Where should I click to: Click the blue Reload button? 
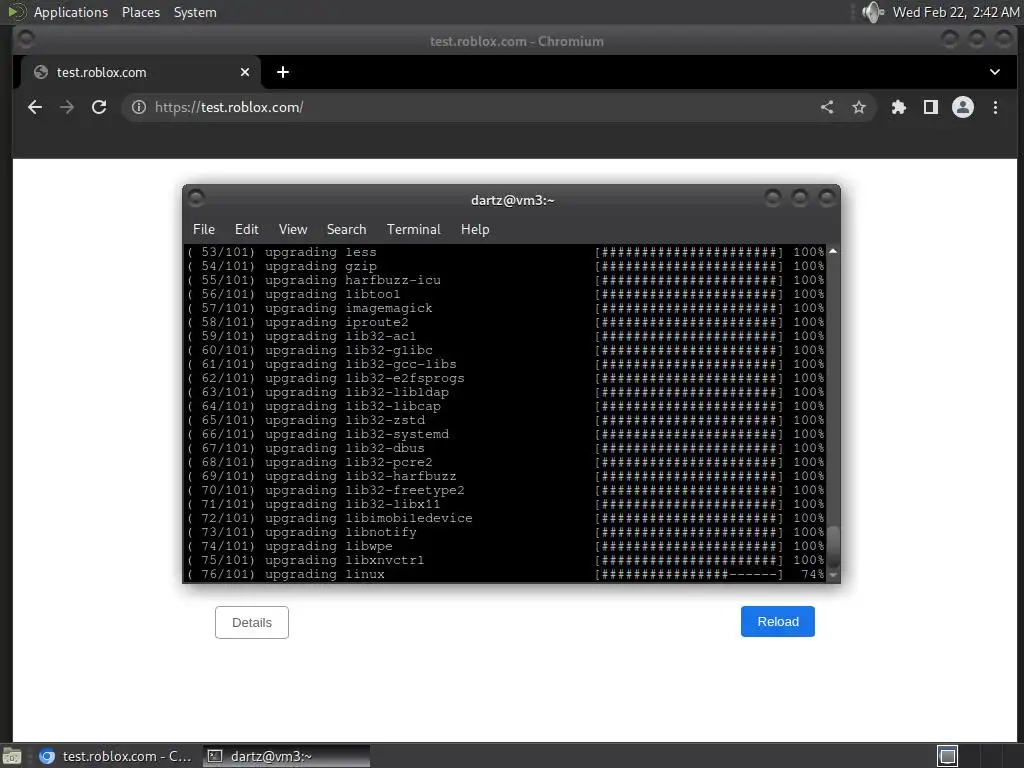[778, 622]
